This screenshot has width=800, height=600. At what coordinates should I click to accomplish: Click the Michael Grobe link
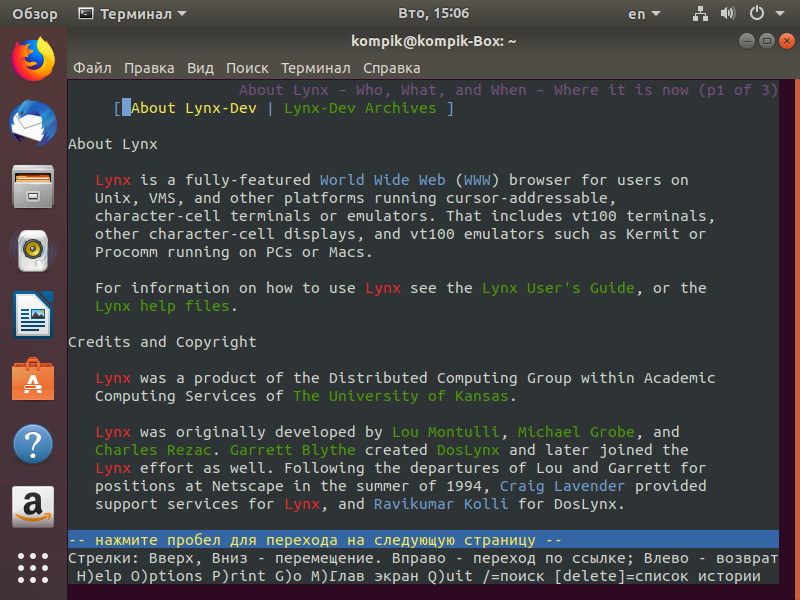point(576,432)
